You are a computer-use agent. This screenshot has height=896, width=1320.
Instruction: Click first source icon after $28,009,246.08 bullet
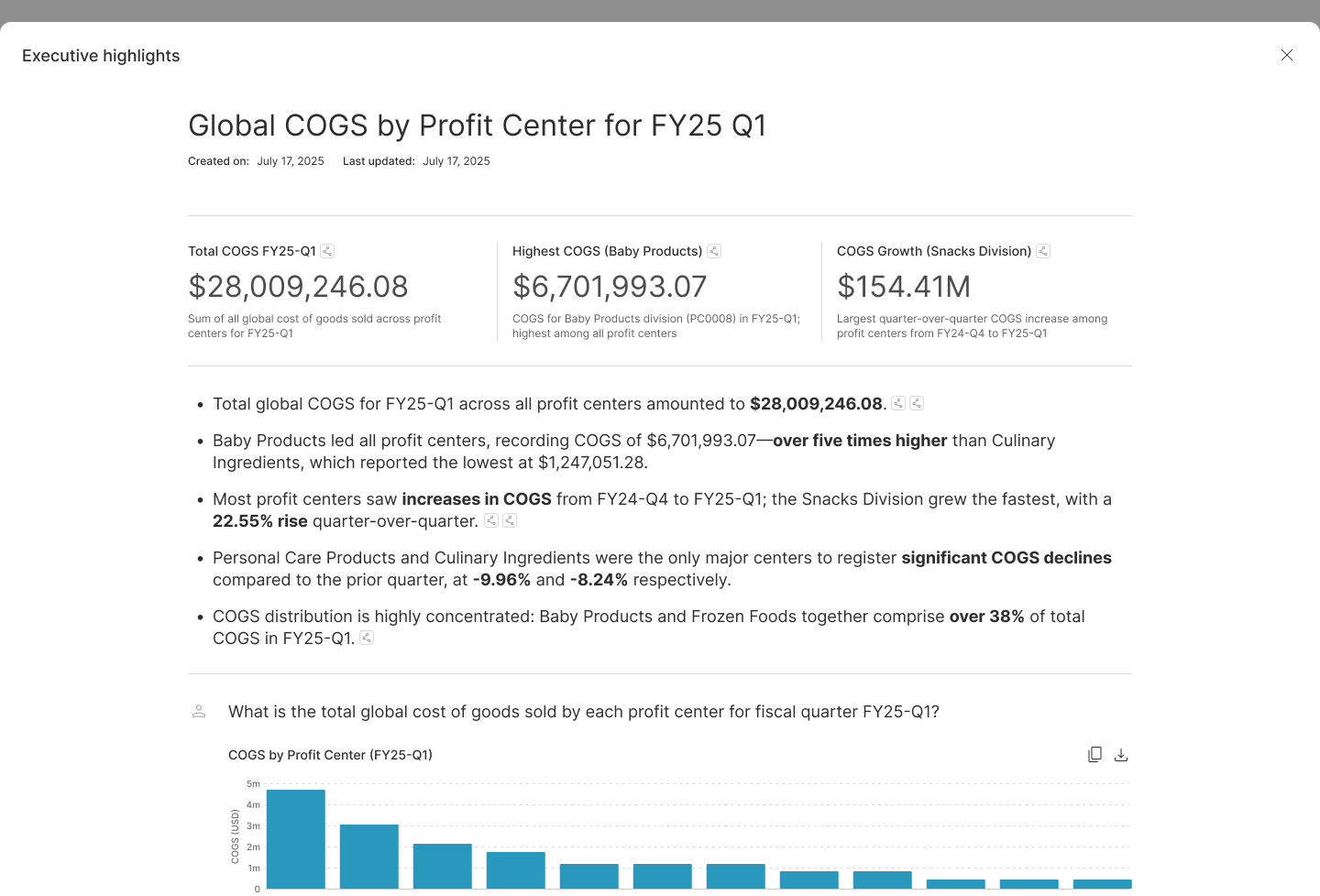click(x=898, y=403)
